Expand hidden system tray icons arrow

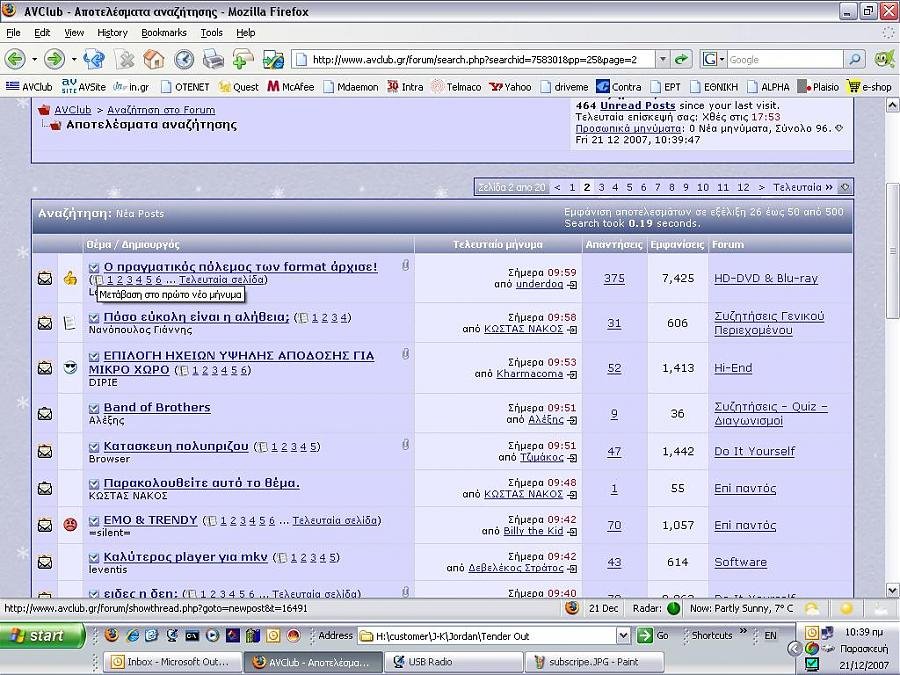(x=794, y=649)
